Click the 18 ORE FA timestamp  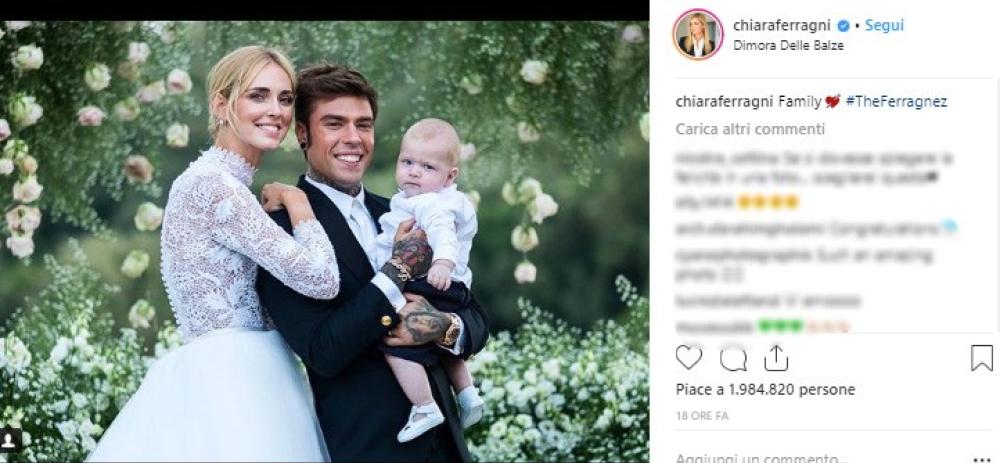tap(702, 416)
